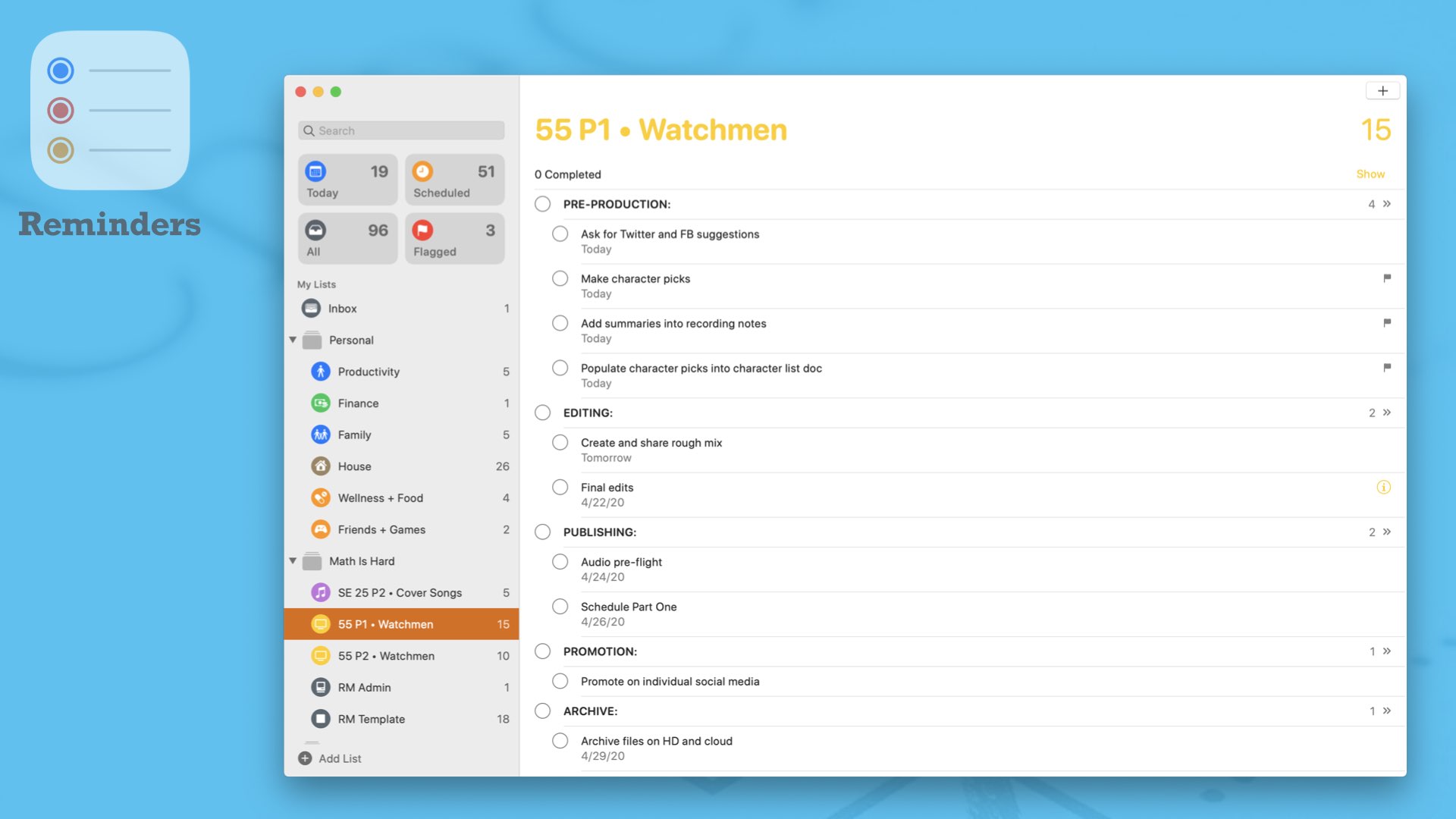Select the RM Template list
The image size is (1456, 819).
pos(402,719)
